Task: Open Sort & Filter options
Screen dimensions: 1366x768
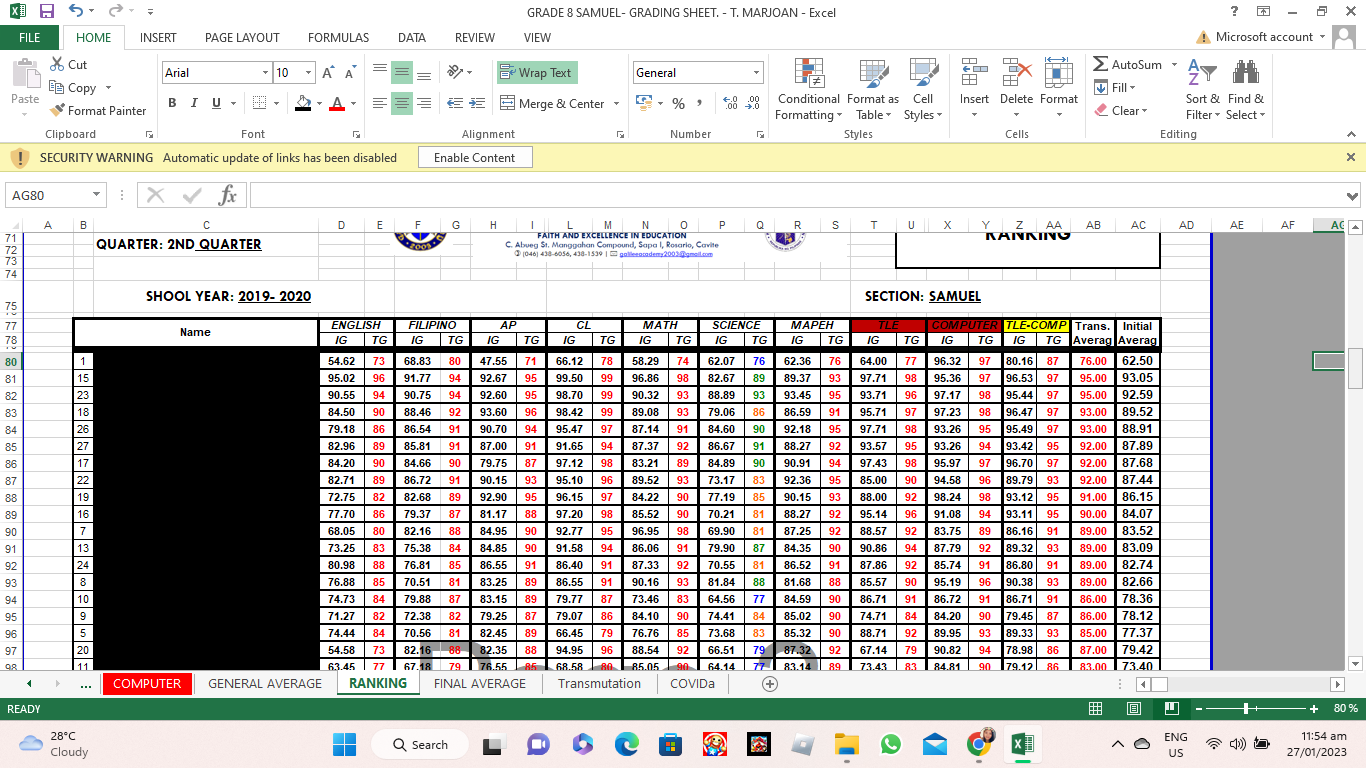Action: pyautogui.click(x=1201, y=90)
